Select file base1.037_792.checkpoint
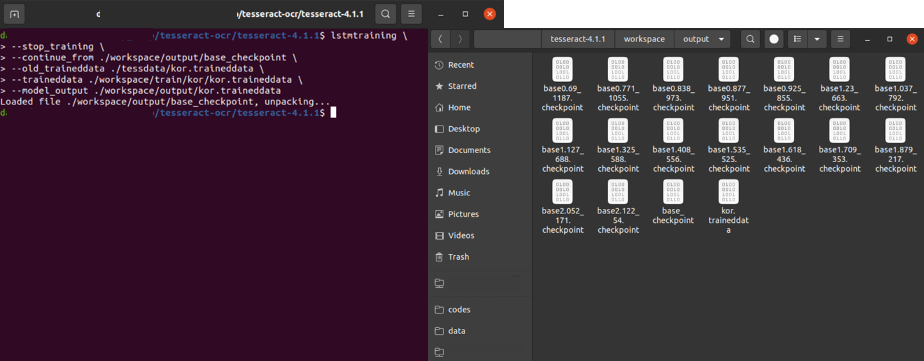 896,84
